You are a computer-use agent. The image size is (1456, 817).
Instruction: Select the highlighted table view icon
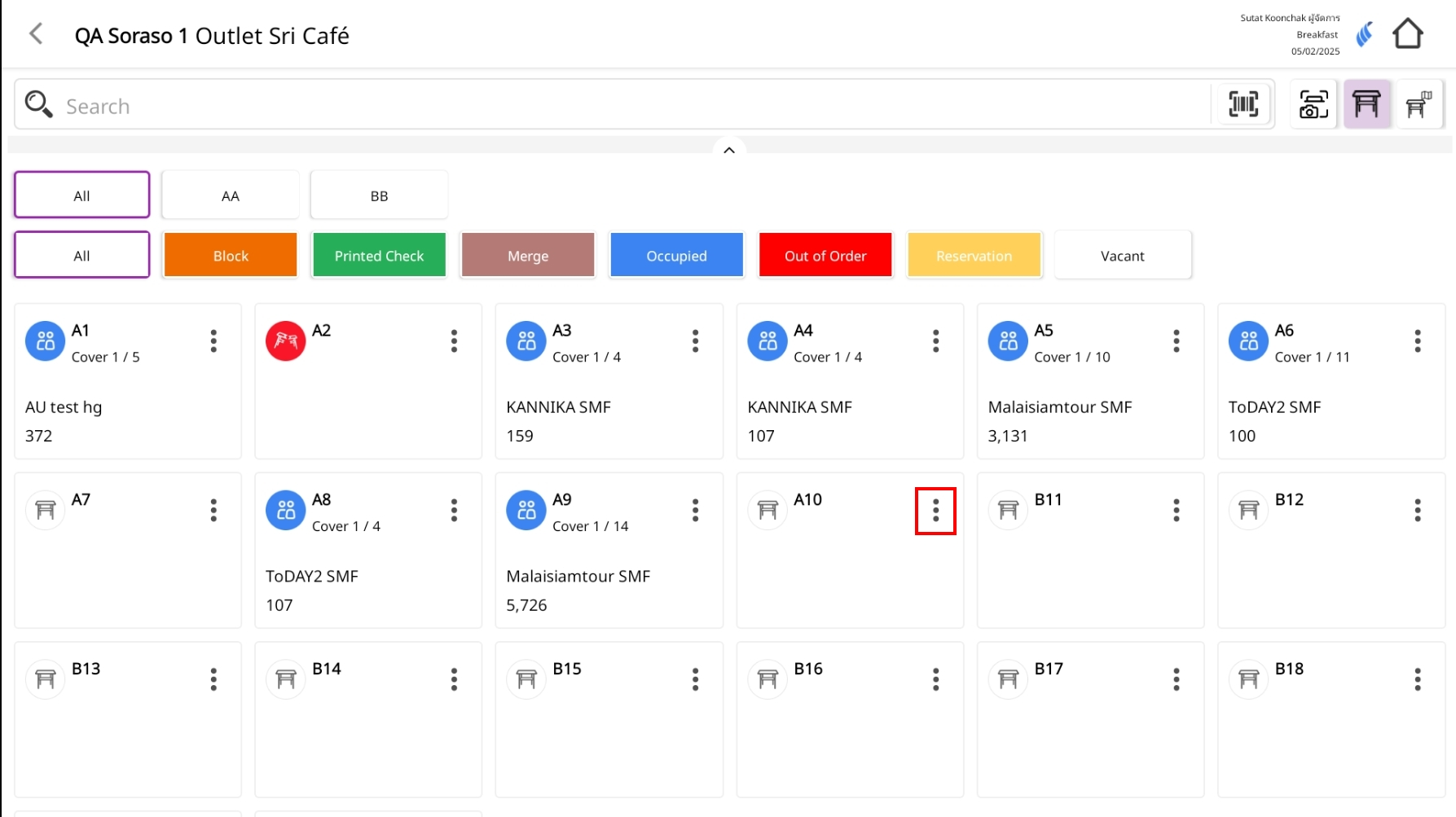1366,104
